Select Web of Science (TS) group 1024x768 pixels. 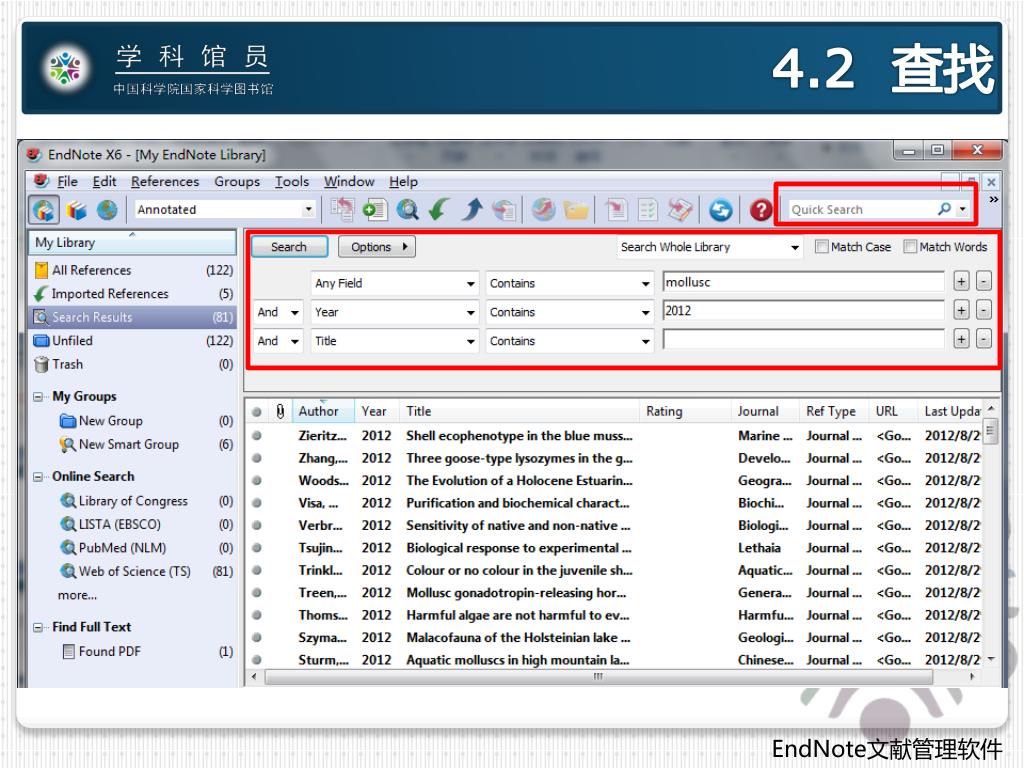pyautogui.click(x=135, y=571)
